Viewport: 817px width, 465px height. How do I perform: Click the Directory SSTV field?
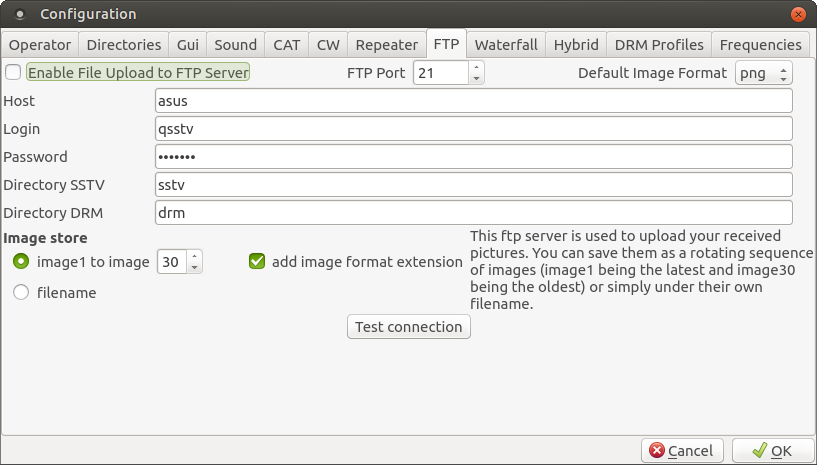pyautogui.click(x=474, y=185)
